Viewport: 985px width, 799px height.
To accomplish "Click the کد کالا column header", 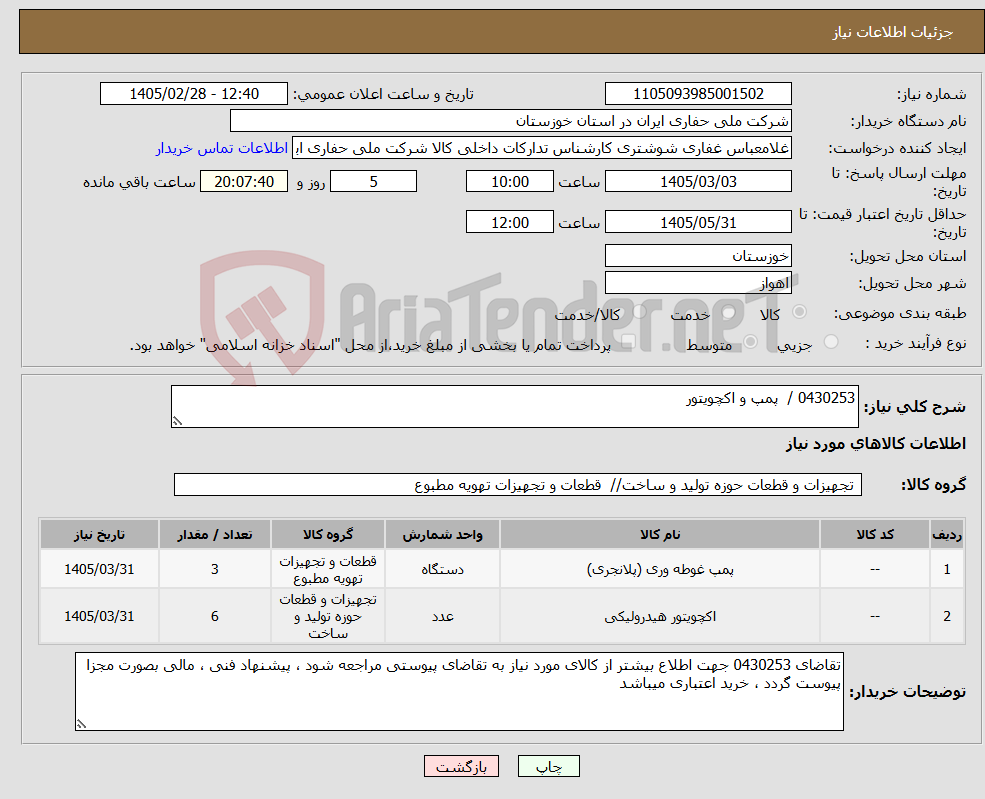I will (874, 535).
